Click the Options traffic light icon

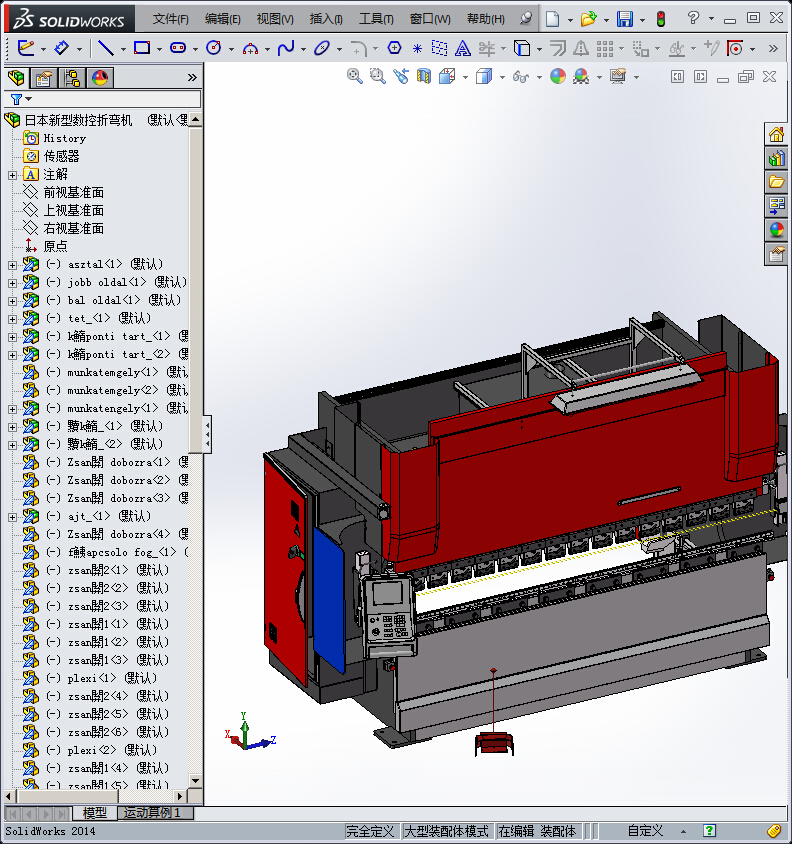point(660,19)
